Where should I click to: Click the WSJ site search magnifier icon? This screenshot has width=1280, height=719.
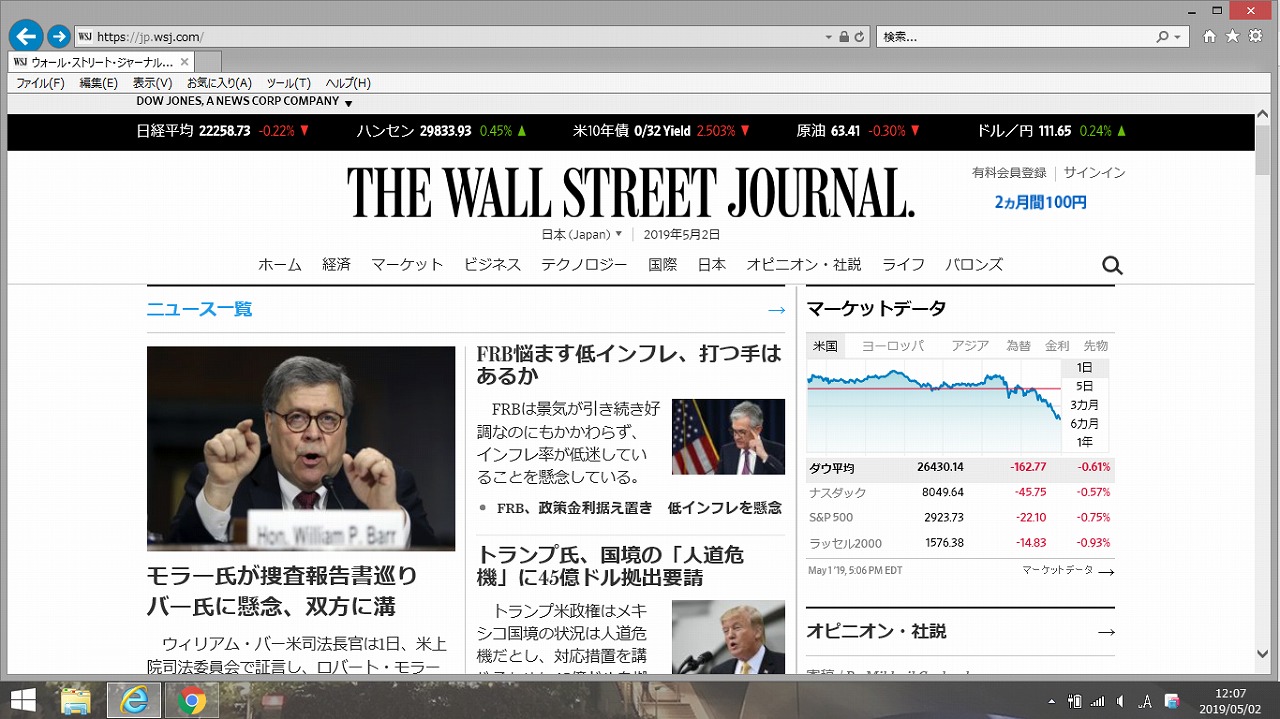click(x=1112, y=265)
